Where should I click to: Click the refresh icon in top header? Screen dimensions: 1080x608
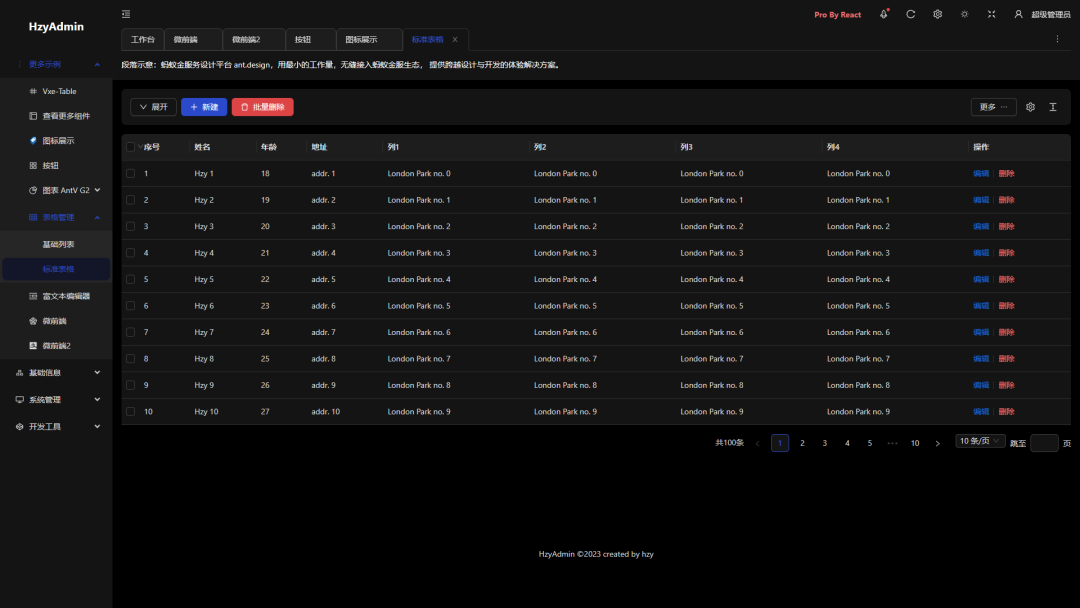tap(911, 14)
